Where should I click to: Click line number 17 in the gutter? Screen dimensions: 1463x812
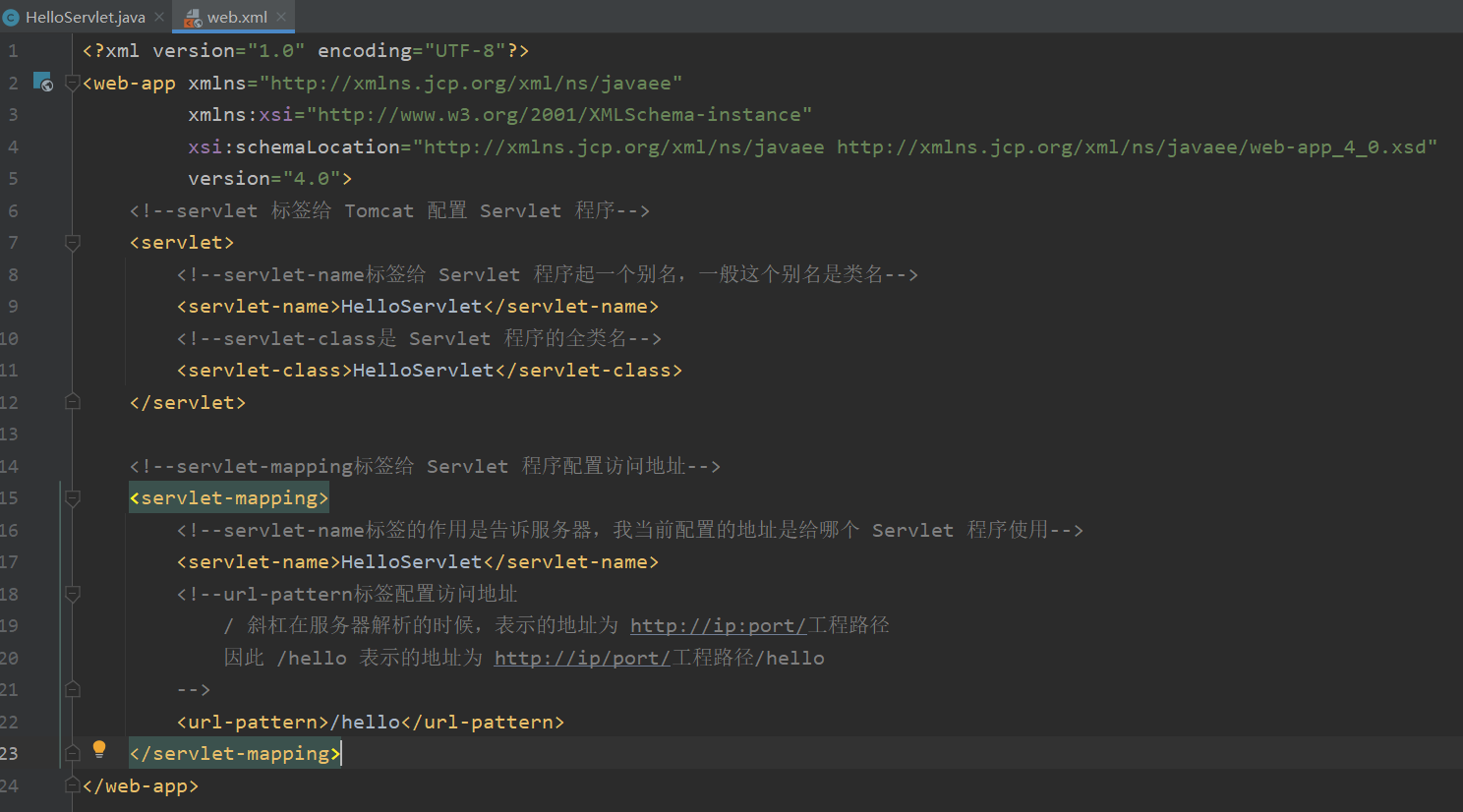14,561
